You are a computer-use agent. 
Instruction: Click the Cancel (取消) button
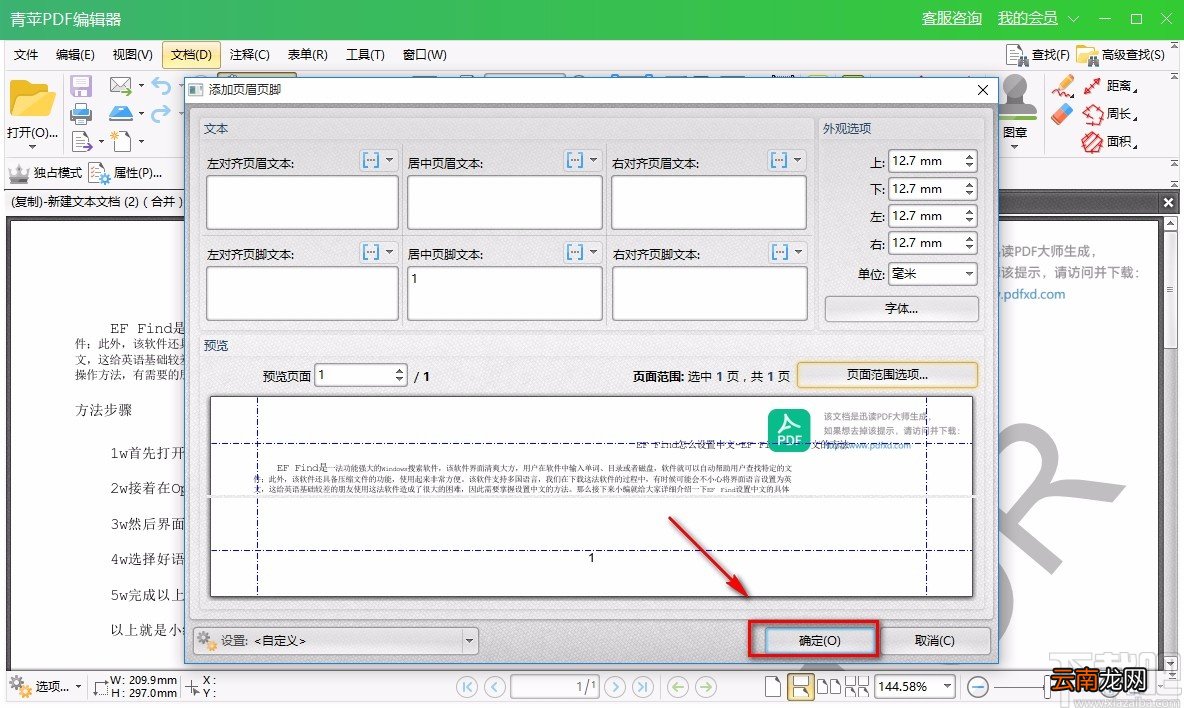click(x=935, y=641)
